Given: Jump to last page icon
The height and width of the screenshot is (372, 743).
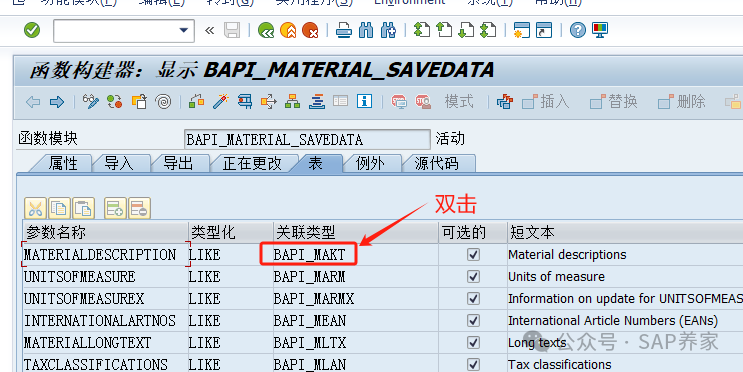Looking at the screenshot, I should 488,31.
